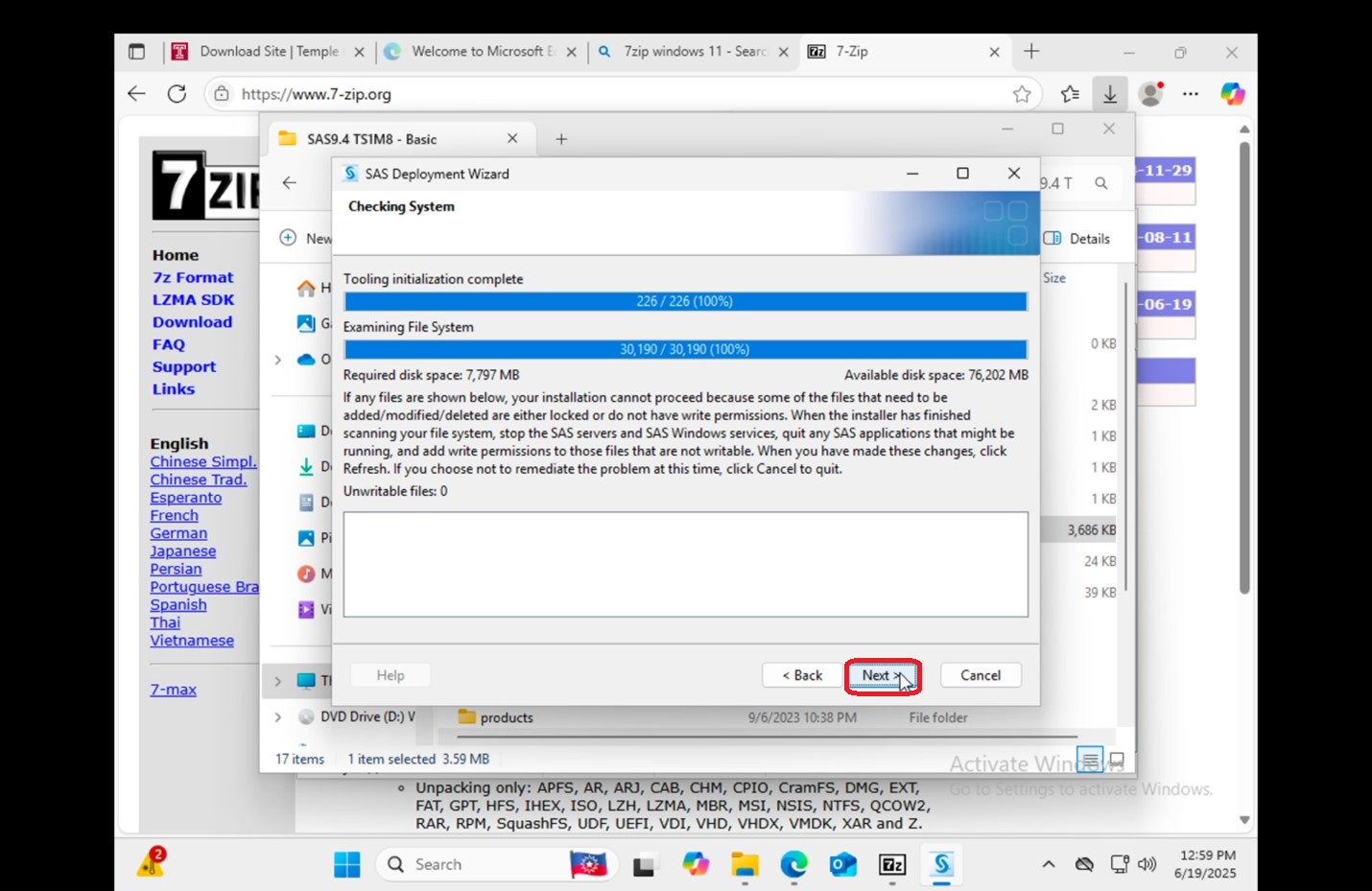Show hidden system tray icons
Image resolution: width=1372 pixels, height=891 pixels.
tap(1049, 865)
